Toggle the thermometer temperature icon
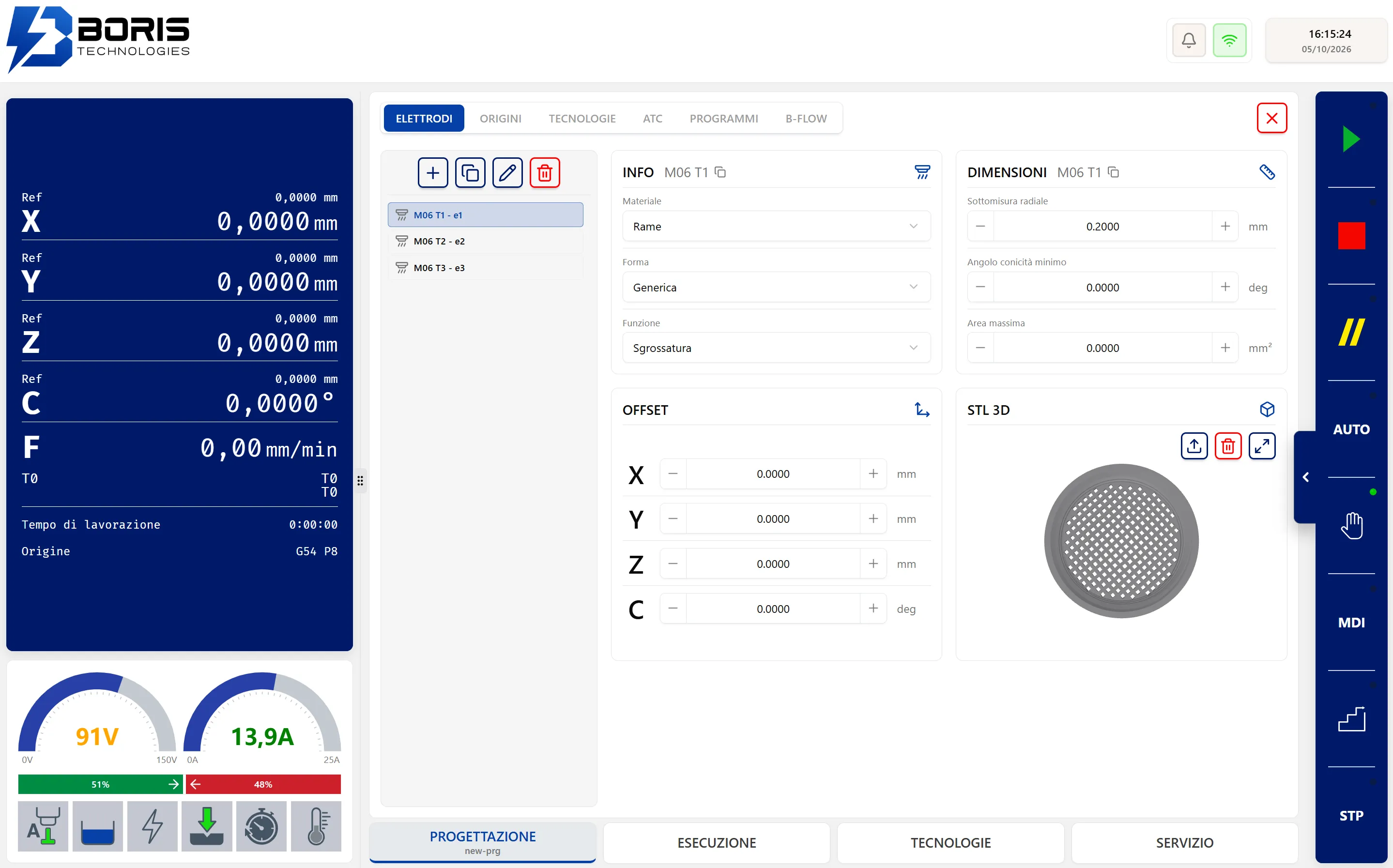 point(316,826)
